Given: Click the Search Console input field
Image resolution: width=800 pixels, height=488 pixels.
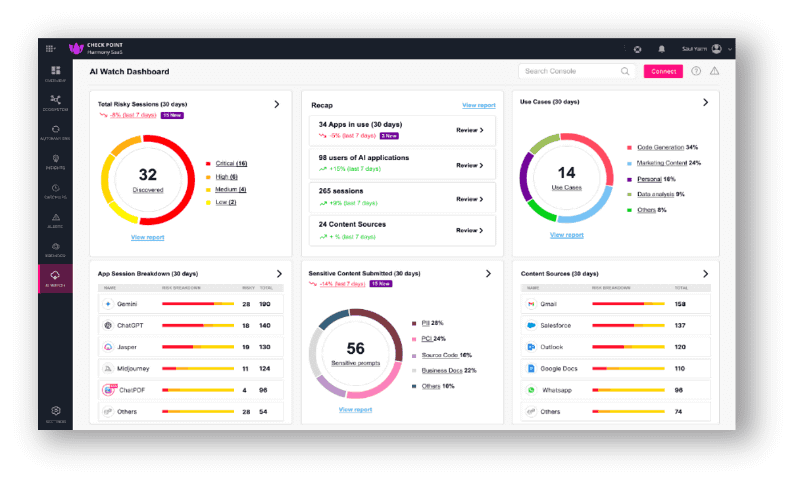Looking at the screenshot, I should pyautogui.click(x=577, y=71).
